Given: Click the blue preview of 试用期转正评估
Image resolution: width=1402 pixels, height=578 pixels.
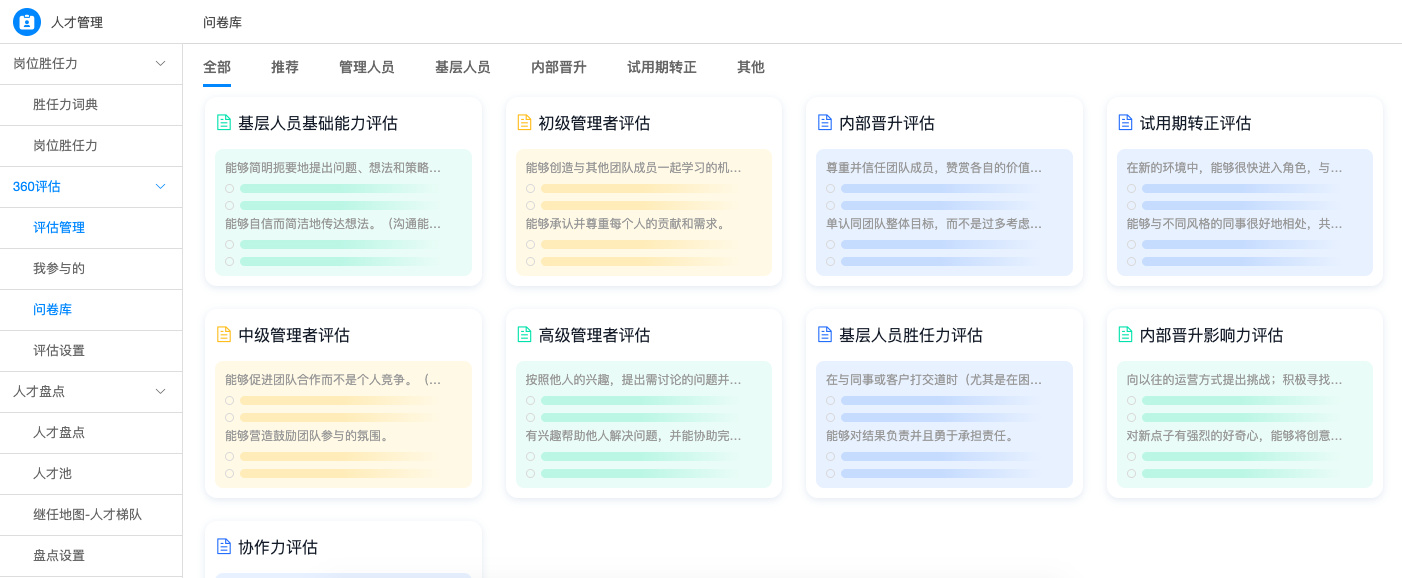Looking at the screenshot, I should 1245,213.
